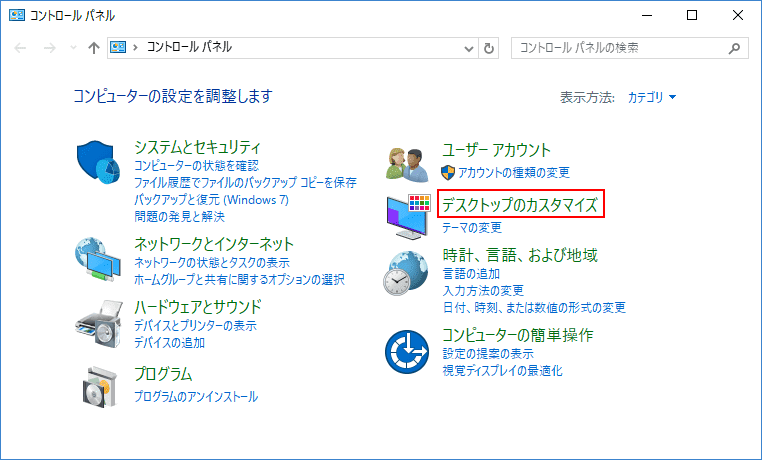762x460 pixels.
Task: Click 設定の提案の表示 link
Action: click(x=488, y=354)
